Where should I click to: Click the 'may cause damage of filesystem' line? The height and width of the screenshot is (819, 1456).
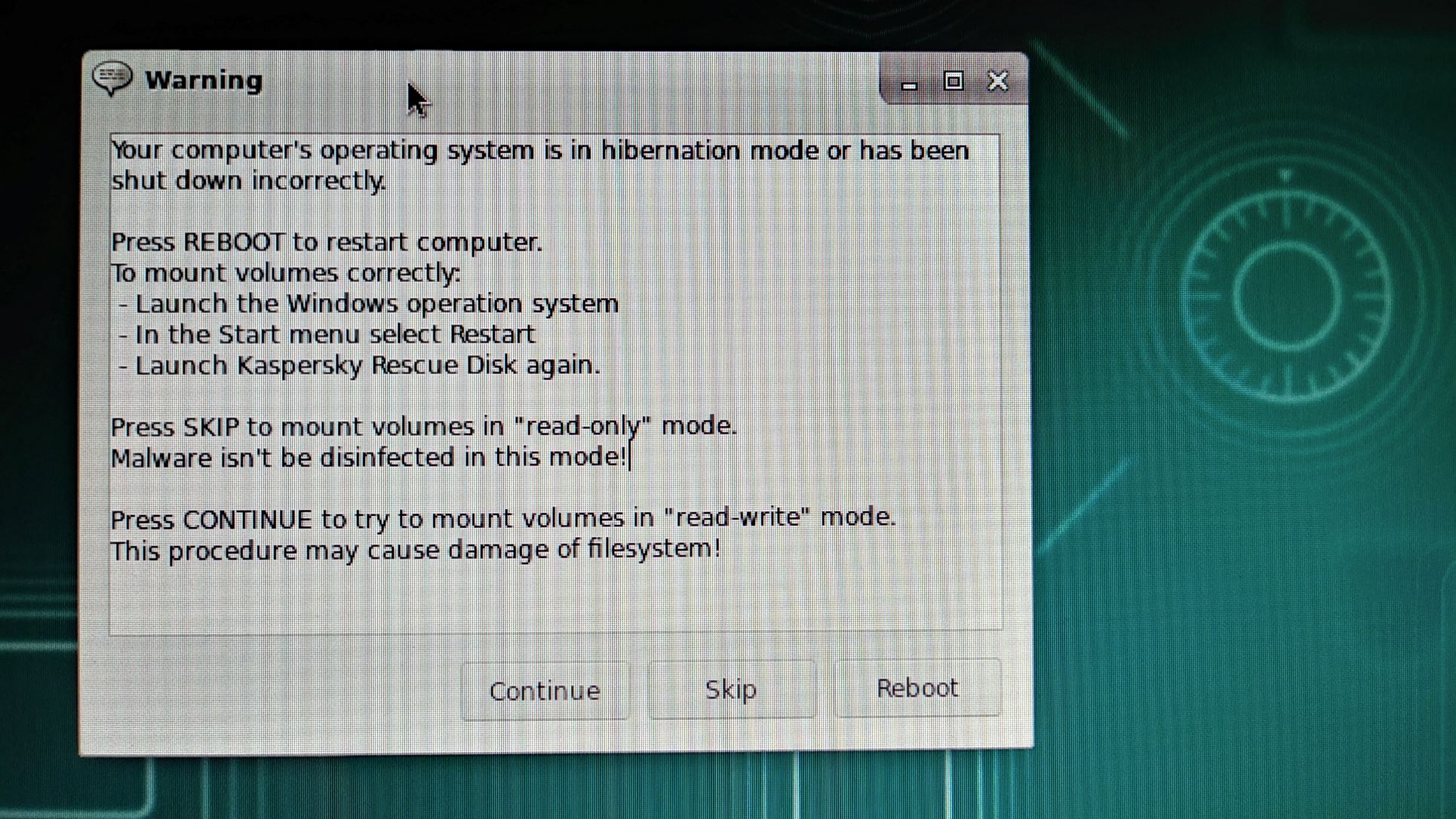point(416,549)
